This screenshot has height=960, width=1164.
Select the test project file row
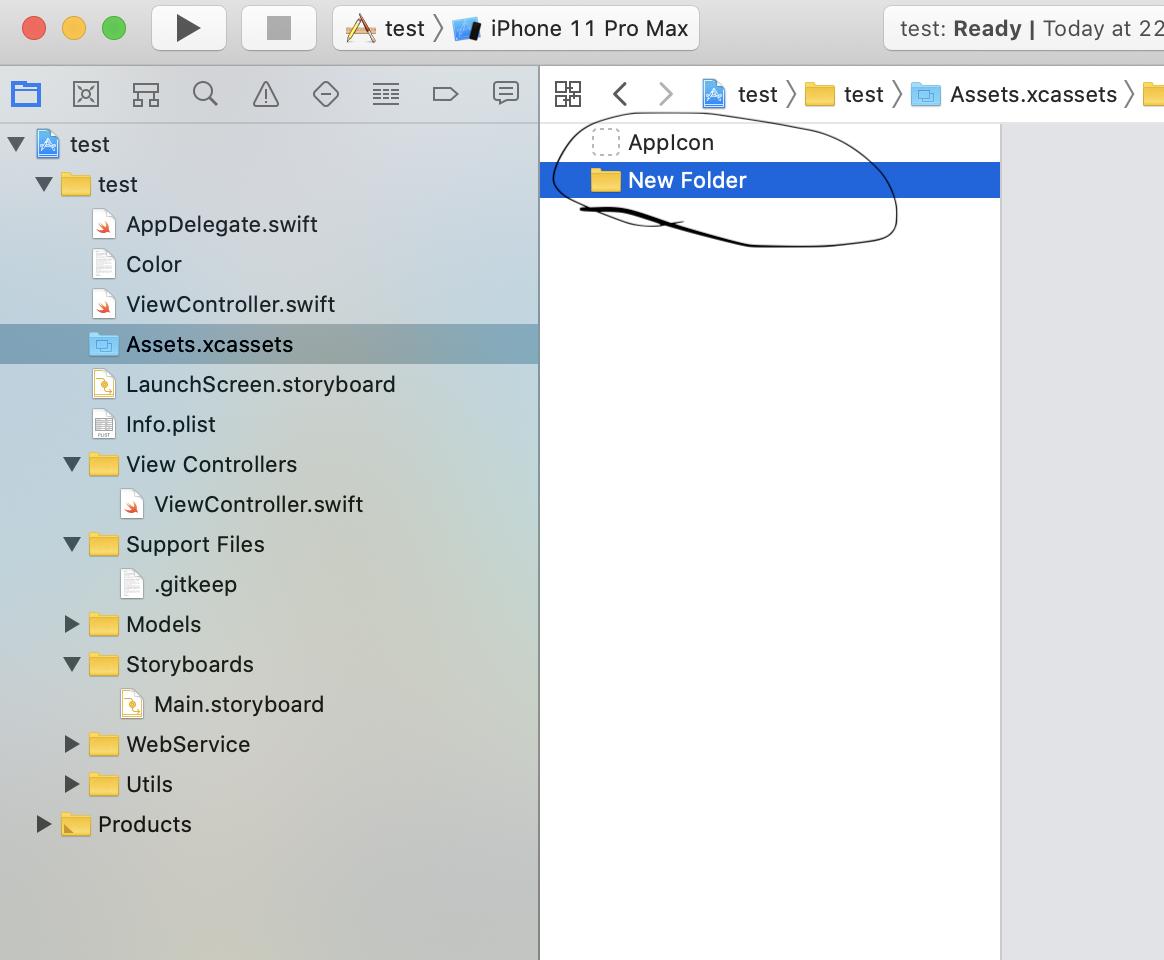269,144
